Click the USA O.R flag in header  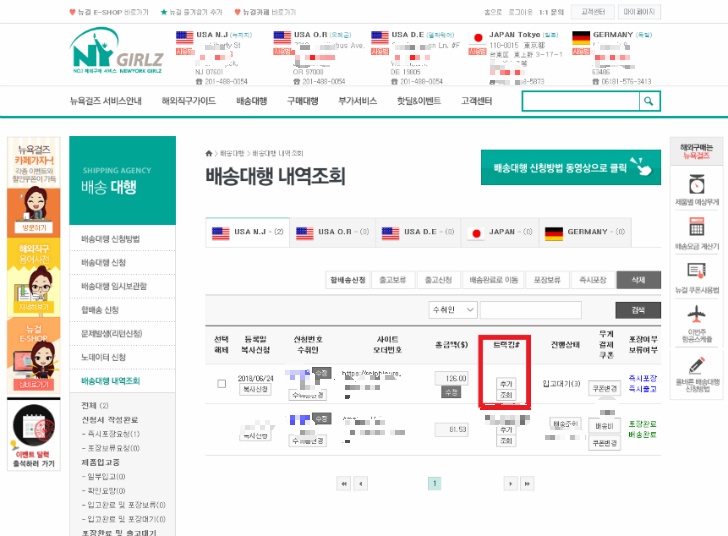tap(282, 37)
